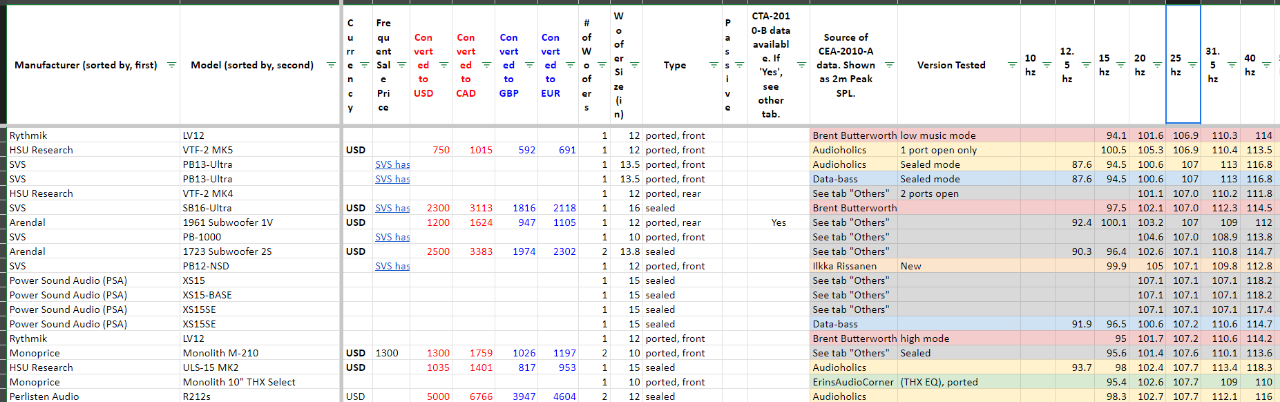Image resolution: width=1280 pixels, height=402 pixels.
Task: Select the '1 port open only' cell
Action: click(957, 150)
